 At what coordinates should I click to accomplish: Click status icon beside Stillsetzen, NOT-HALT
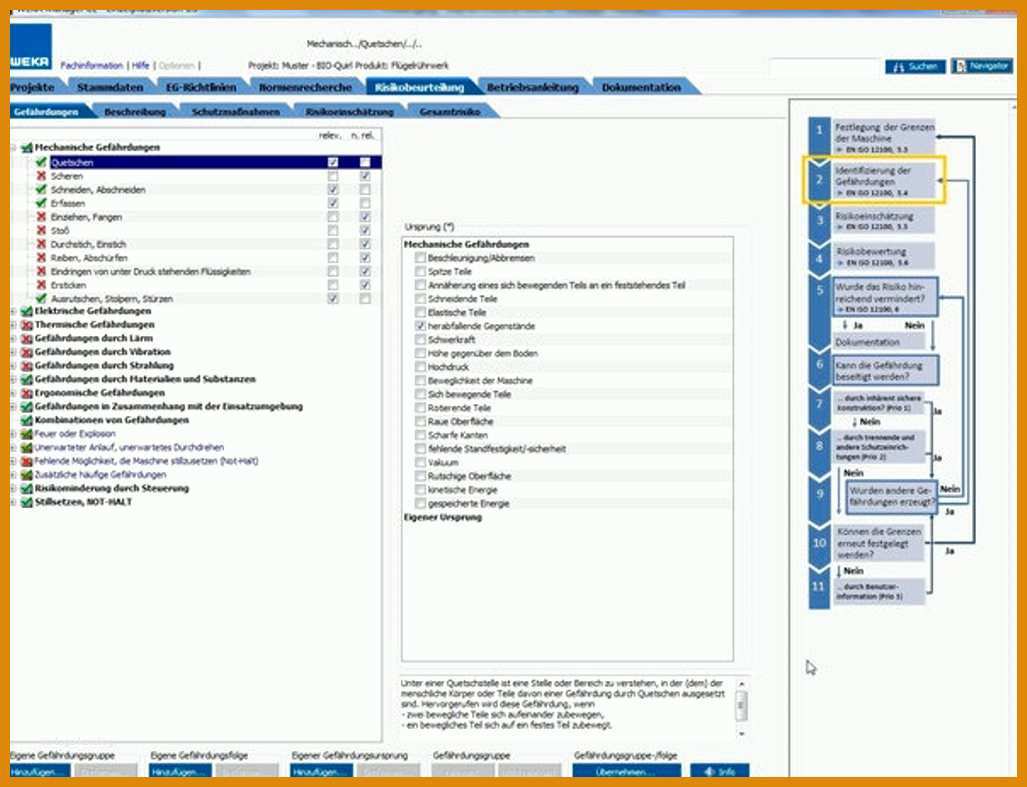point(27,502)
